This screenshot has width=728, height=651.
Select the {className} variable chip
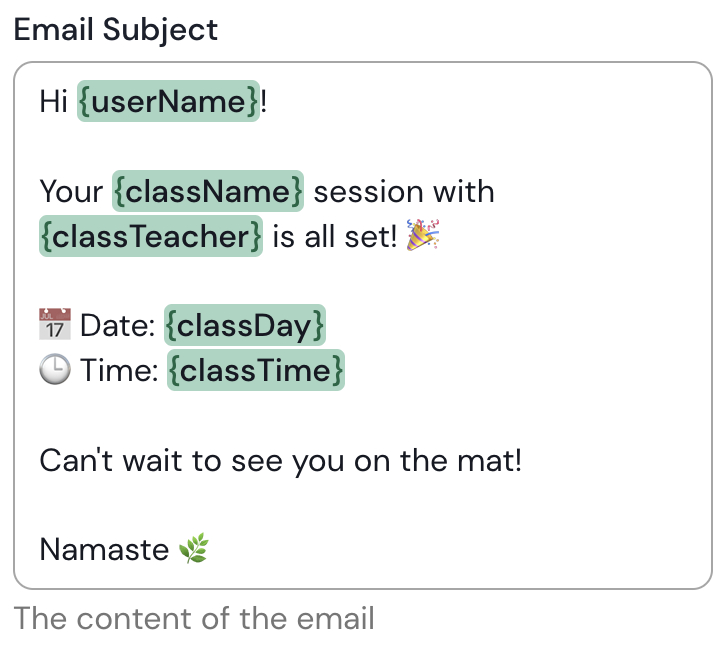pyautogui.click(x=207, y=191)
